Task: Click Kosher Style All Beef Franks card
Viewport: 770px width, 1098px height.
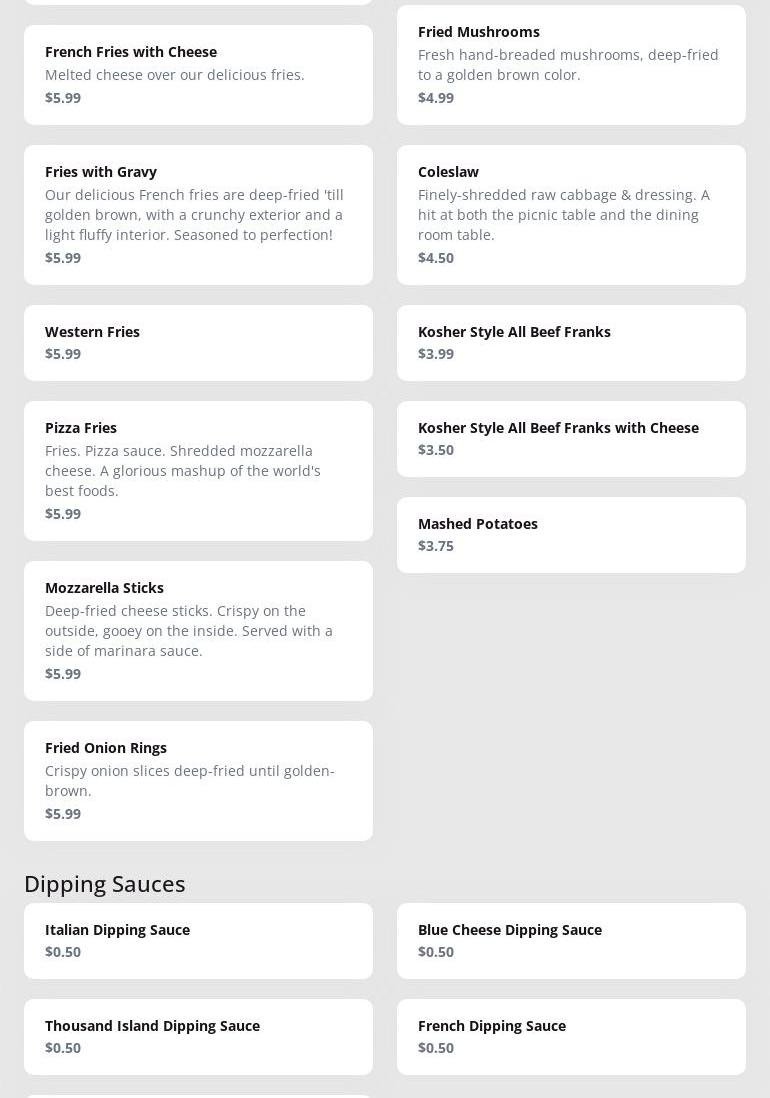Action: coord(571,343)
